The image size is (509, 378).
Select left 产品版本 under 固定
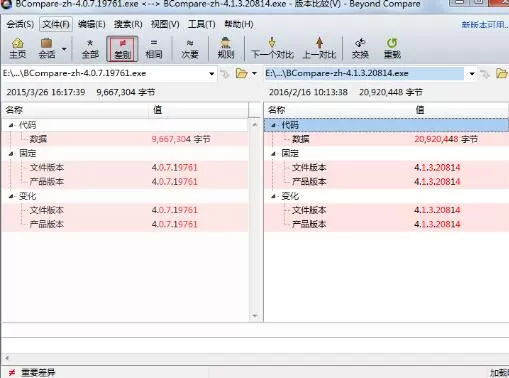125,182
